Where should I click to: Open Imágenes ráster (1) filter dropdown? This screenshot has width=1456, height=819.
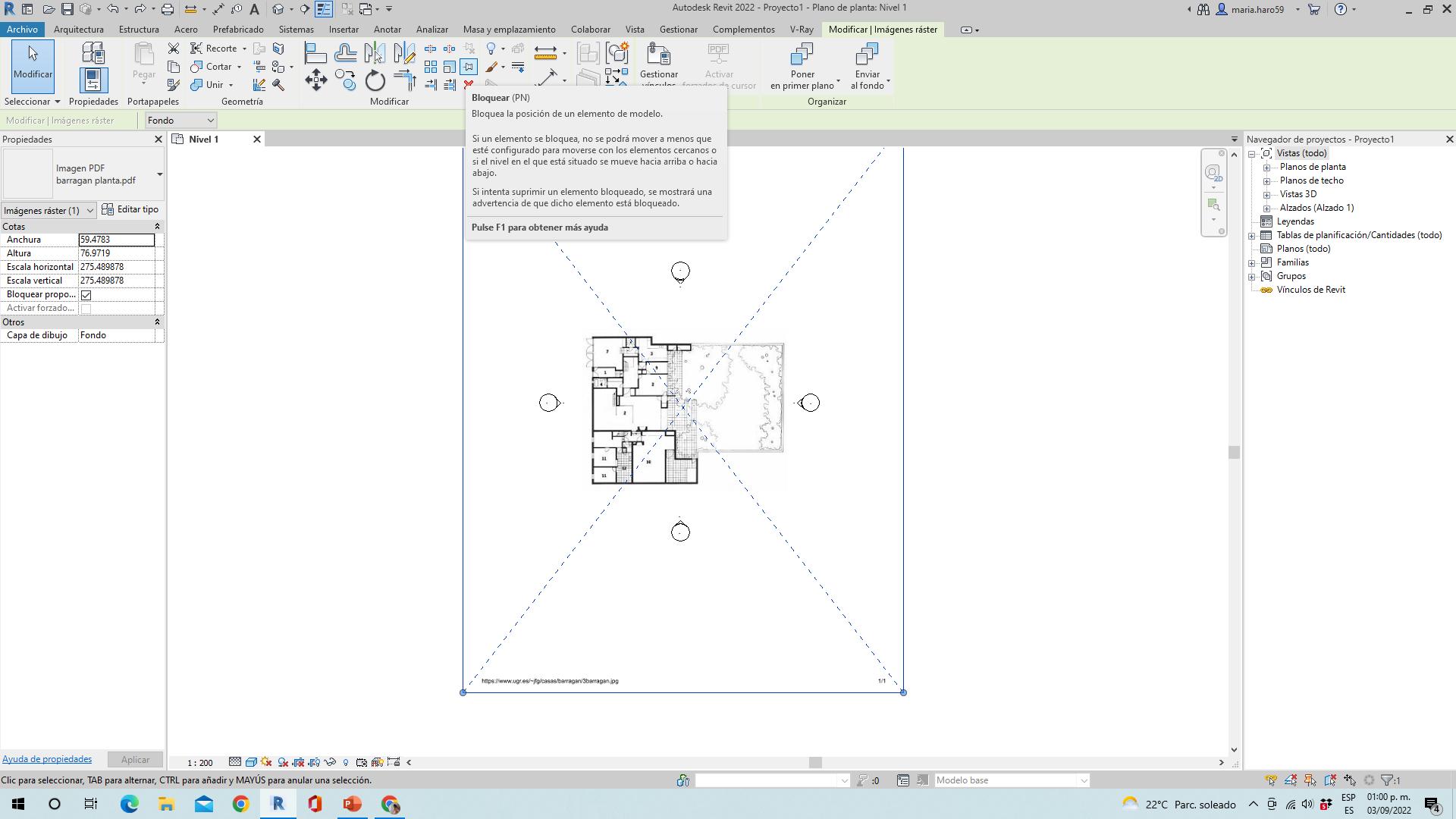point(89,211)
